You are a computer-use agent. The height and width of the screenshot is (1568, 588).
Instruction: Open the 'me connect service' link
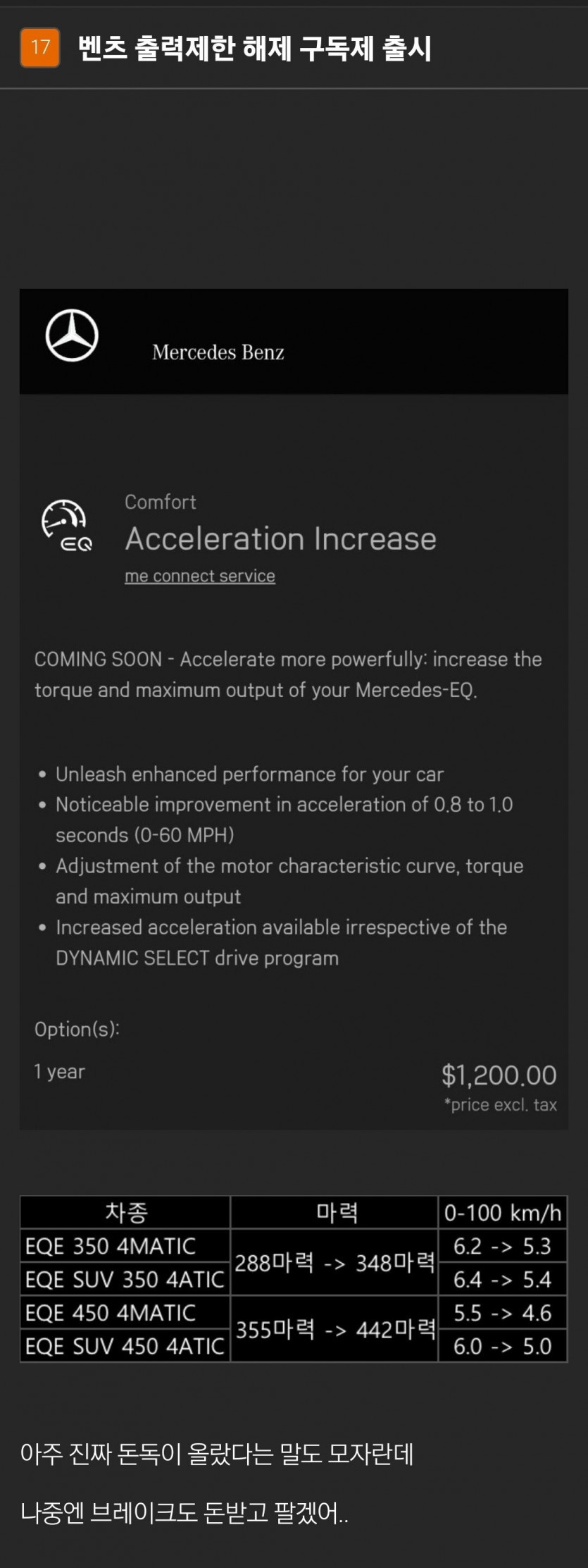click(200, 576)
